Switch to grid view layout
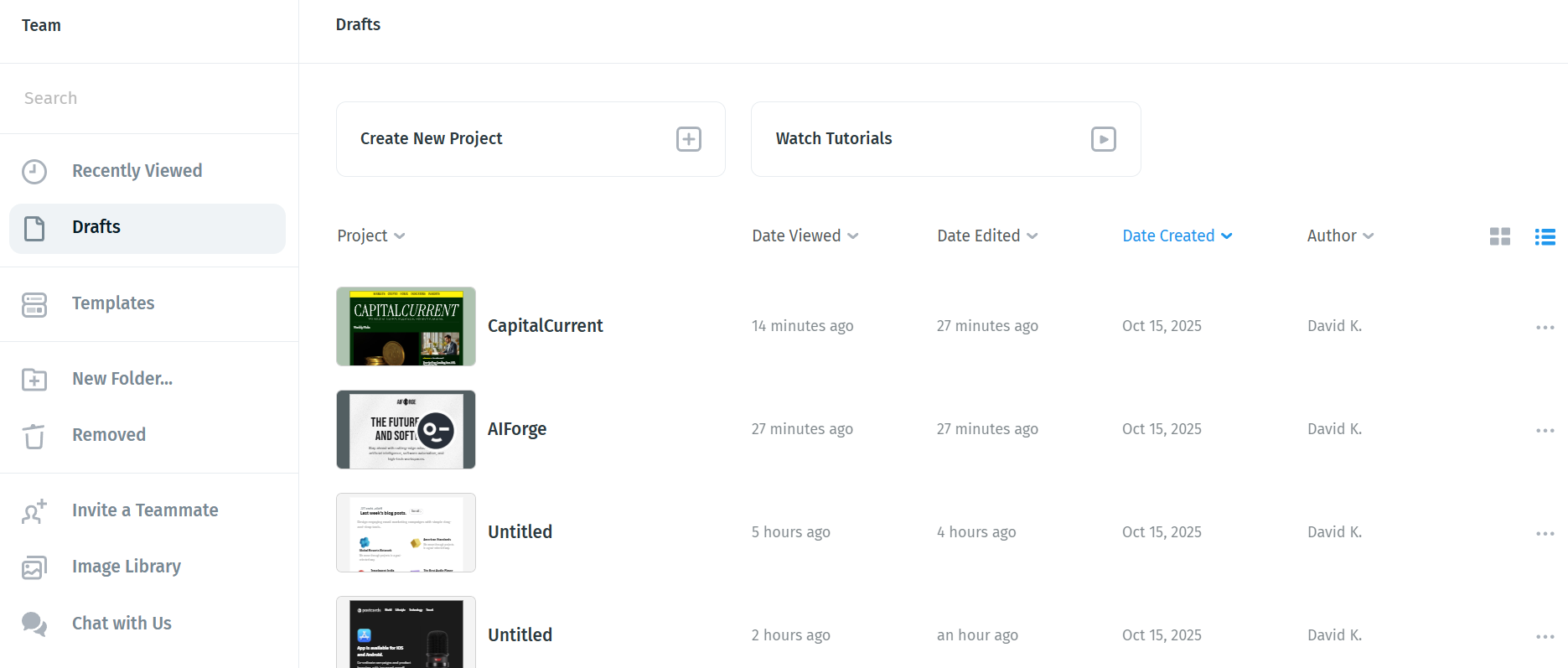Image resolution: width=1568 pixels, height=668 pixels. tap(1499, 236)
